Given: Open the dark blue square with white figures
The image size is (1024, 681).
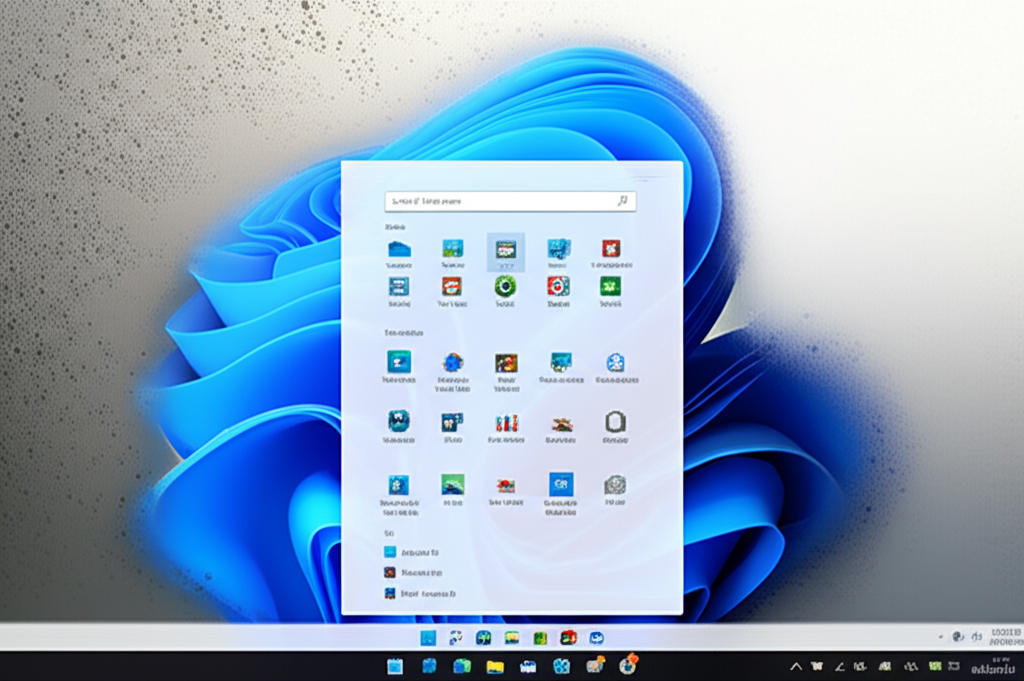Looking at the screenshot, I should coord(452,422).
